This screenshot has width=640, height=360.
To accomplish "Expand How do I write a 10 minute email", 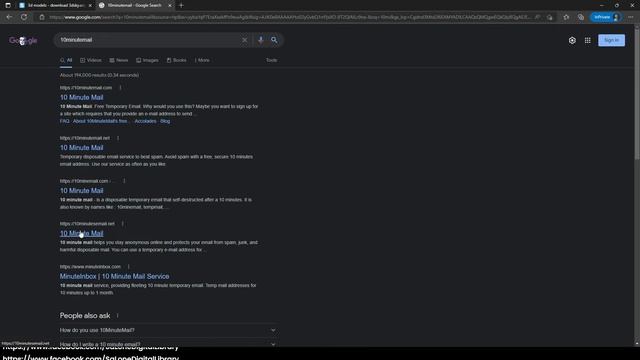I will pos(168,344).
